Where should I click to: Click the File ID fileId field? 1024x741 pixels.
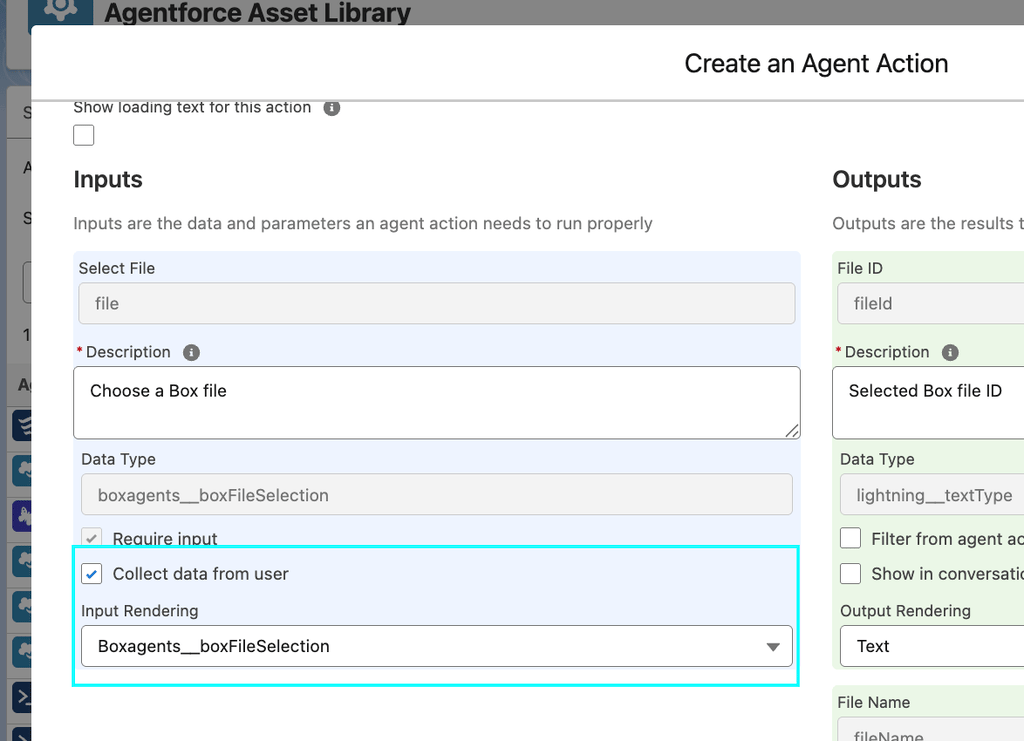[931, 303]
